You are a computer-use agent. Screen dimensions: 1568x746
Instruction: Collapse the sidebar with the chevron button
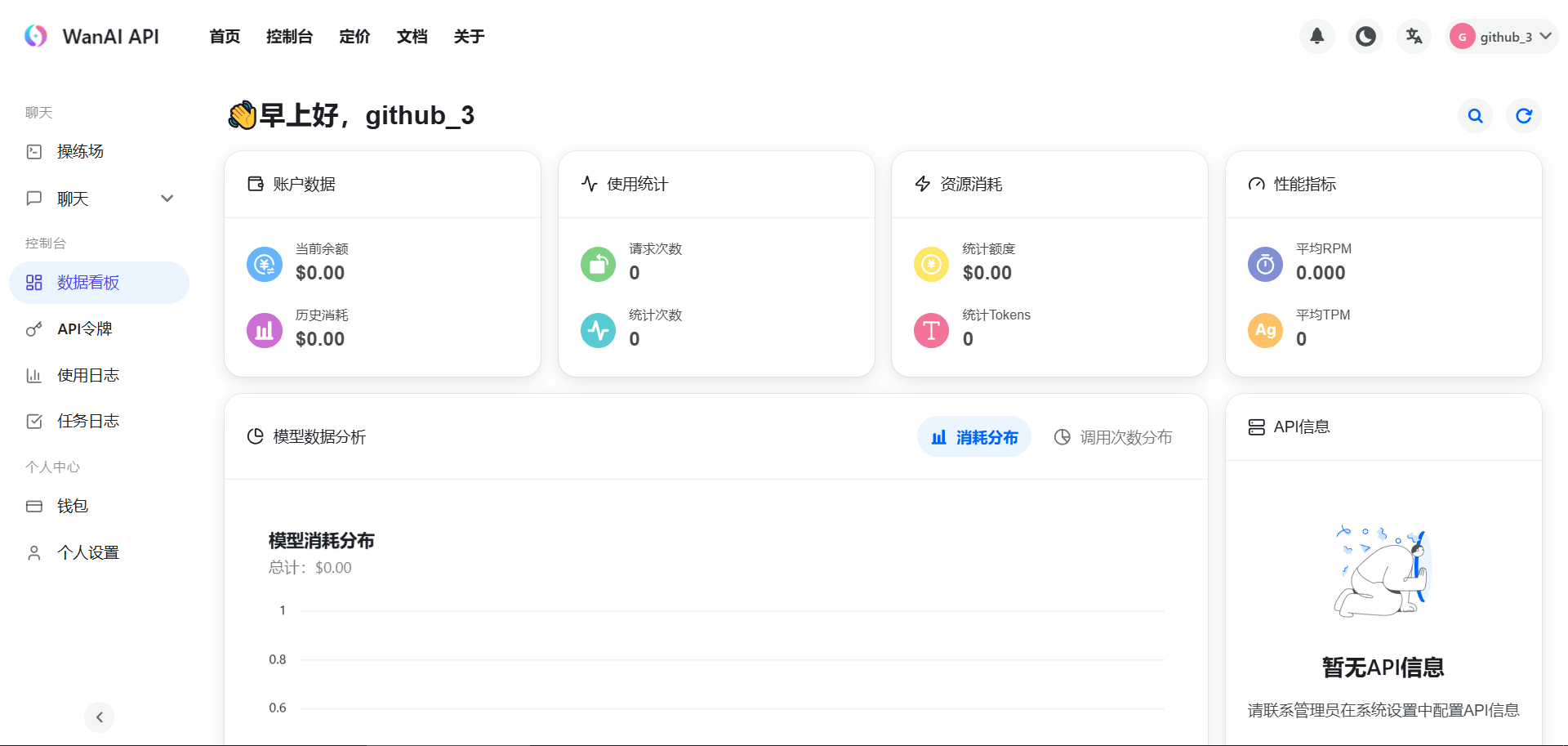pyautogui.click(x=99, y=717)
